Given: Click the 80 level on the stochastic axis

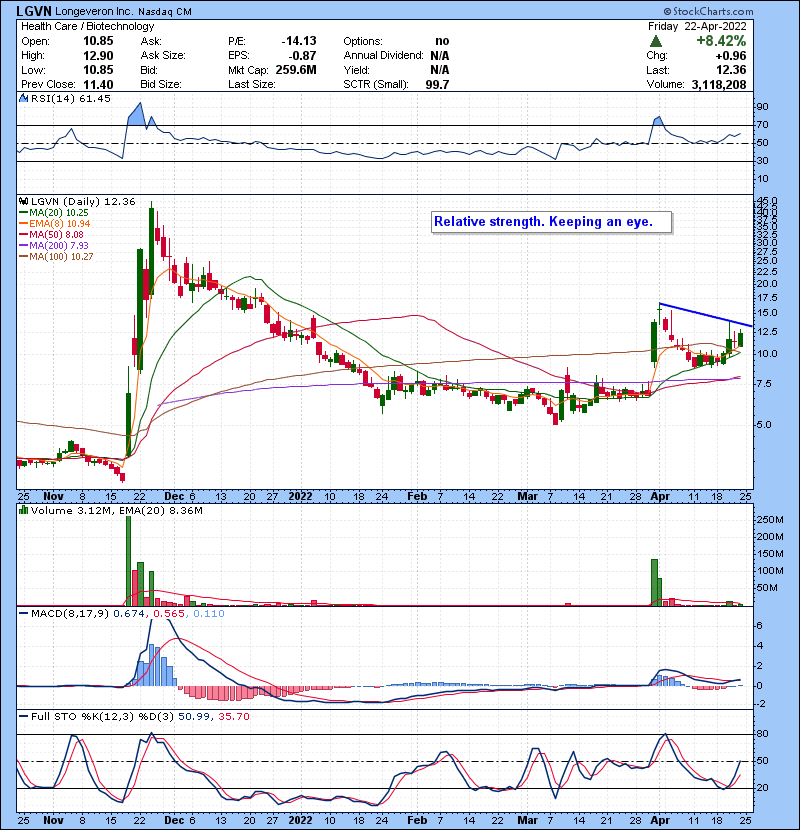Looking at the screenshot, I should pos(762,734).
